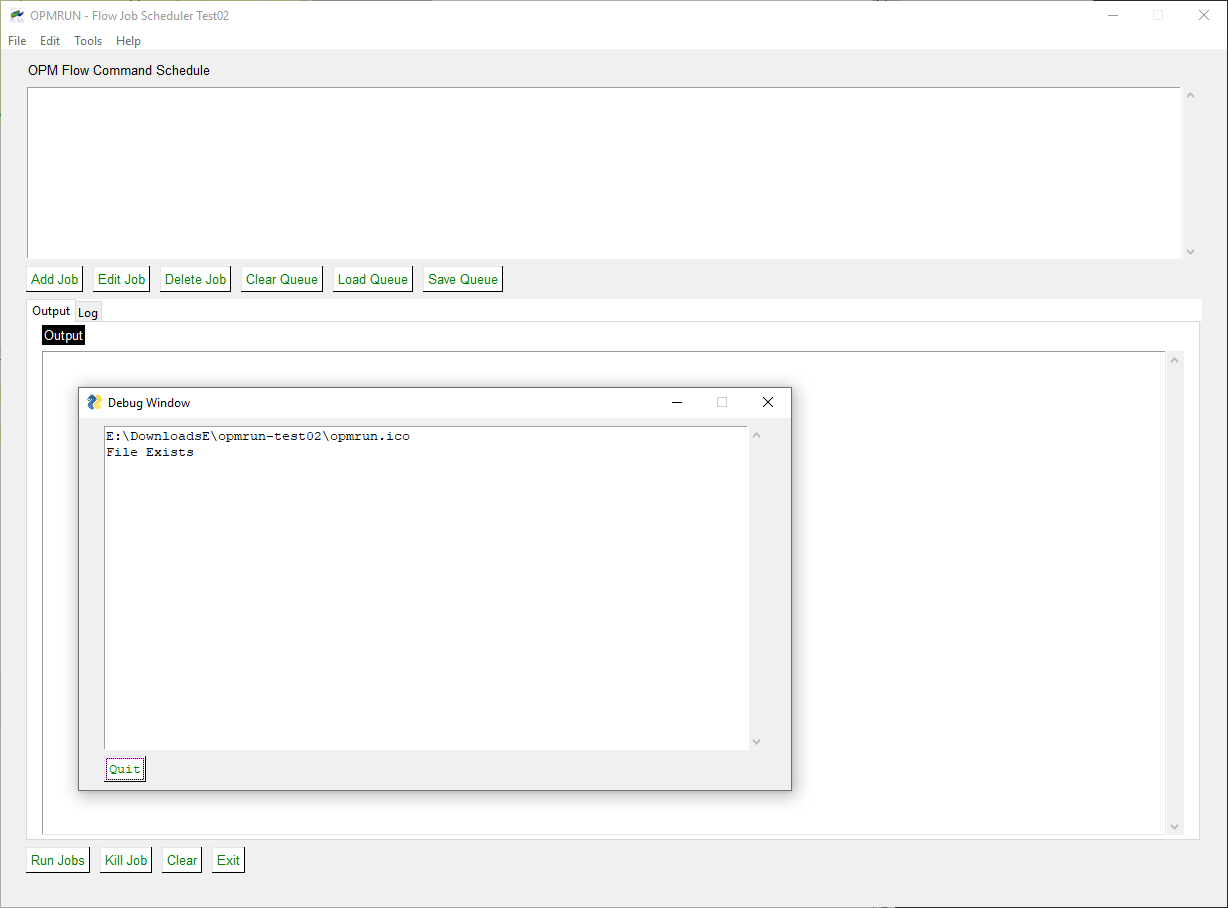Click Debug Window scrollbar down arrow
The width and height of the screenshot is (1228, 908).
tap(756, 742)
